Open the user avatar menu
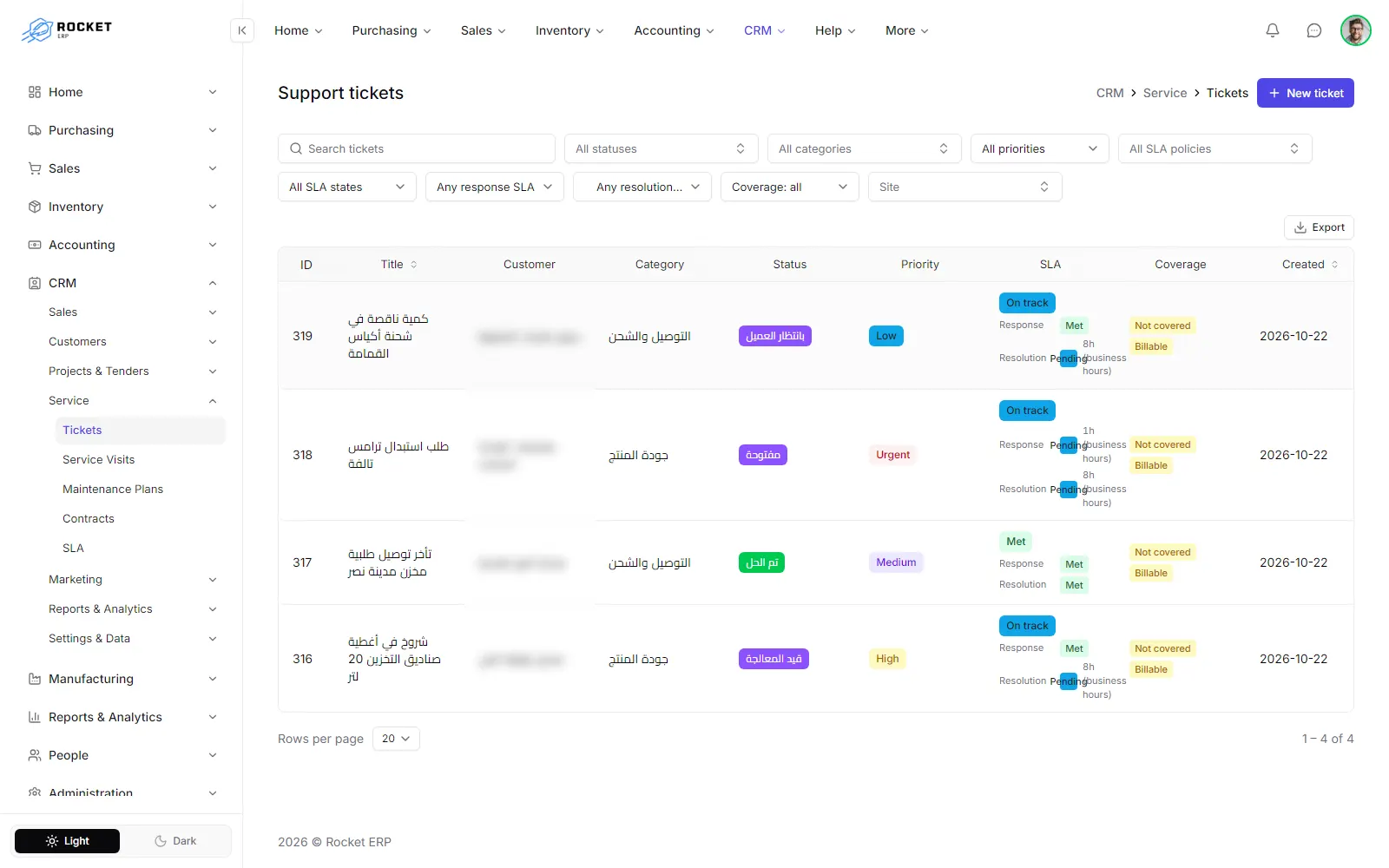 point(1355,30)
